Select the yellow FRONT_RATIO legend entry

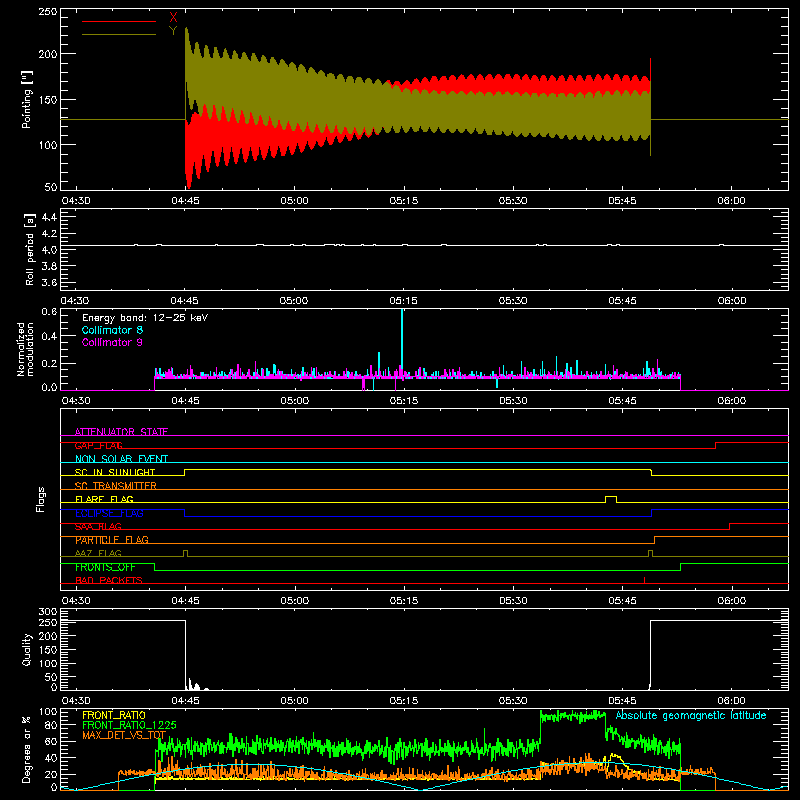(114, 716)
